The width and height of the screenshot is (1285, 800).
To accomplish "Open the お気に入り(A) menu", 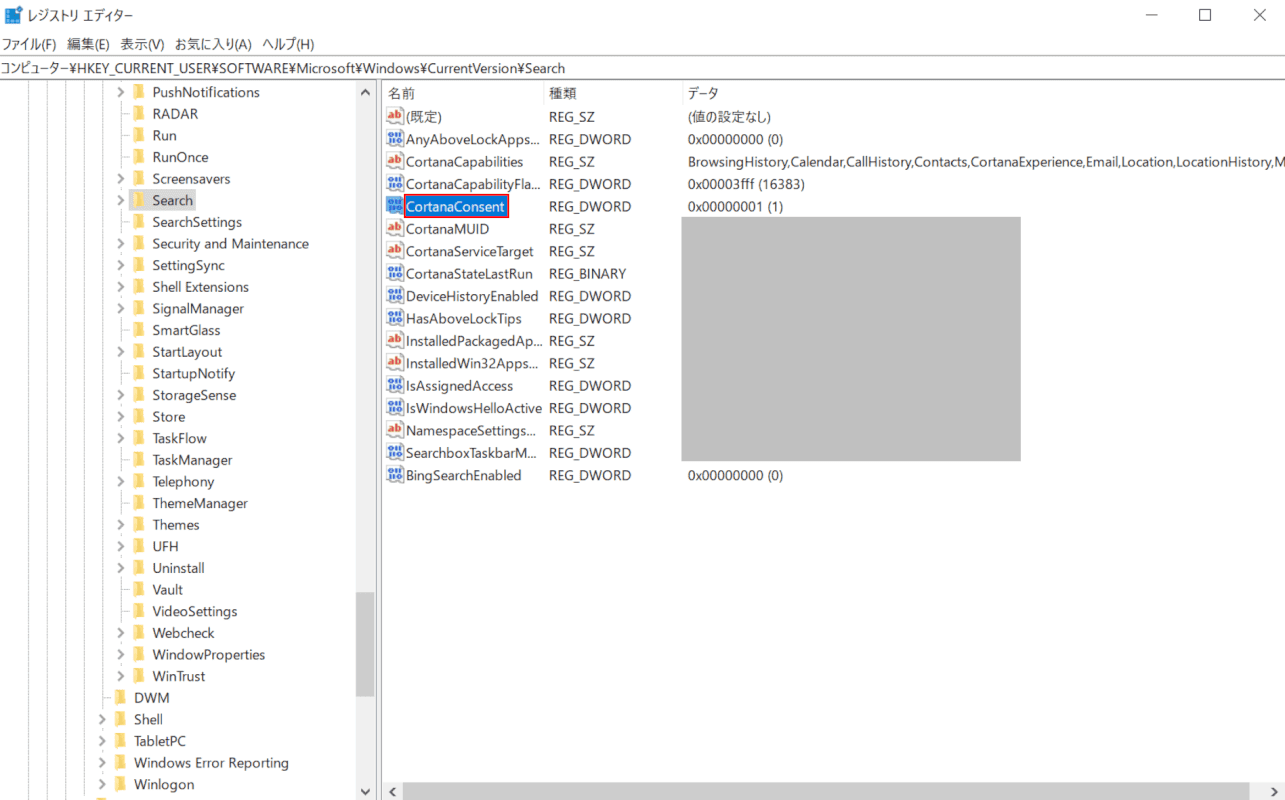I will click(x=213, y=44).
